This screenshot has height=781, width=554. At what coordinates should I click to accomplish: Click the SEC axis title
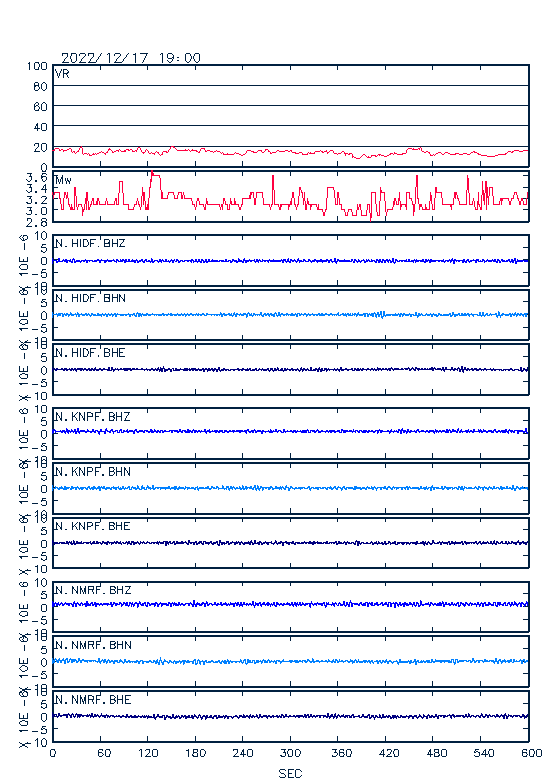[290, 773]
